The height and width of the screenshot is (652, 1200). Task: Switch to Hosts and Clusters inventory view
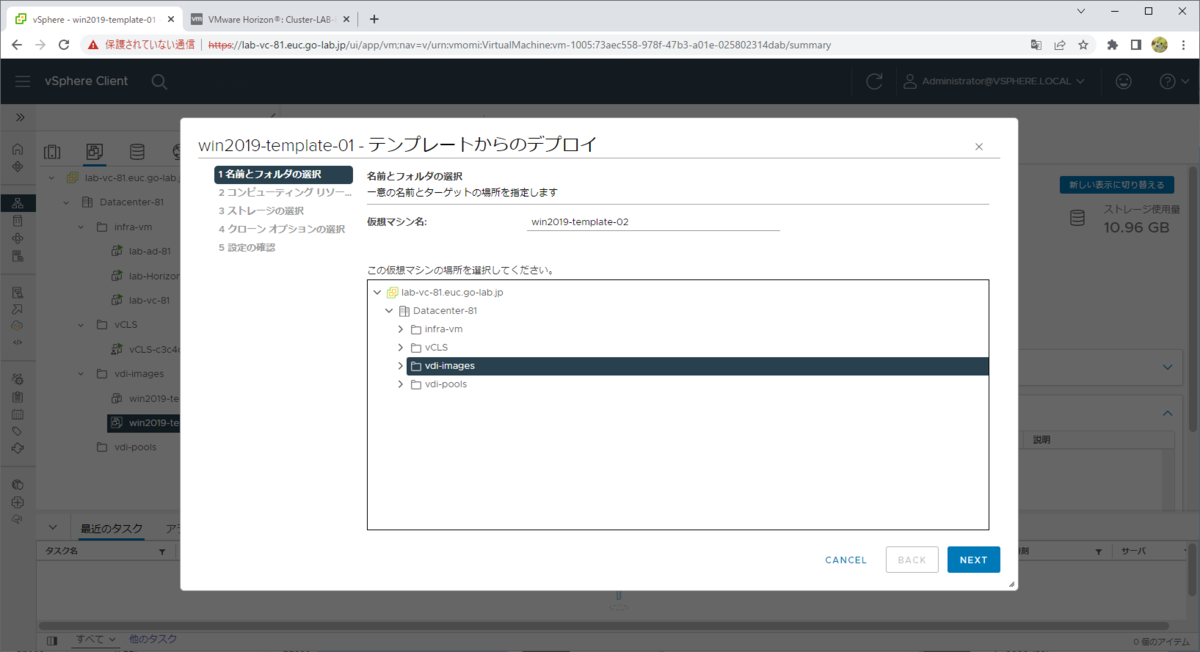click(52, 152)
